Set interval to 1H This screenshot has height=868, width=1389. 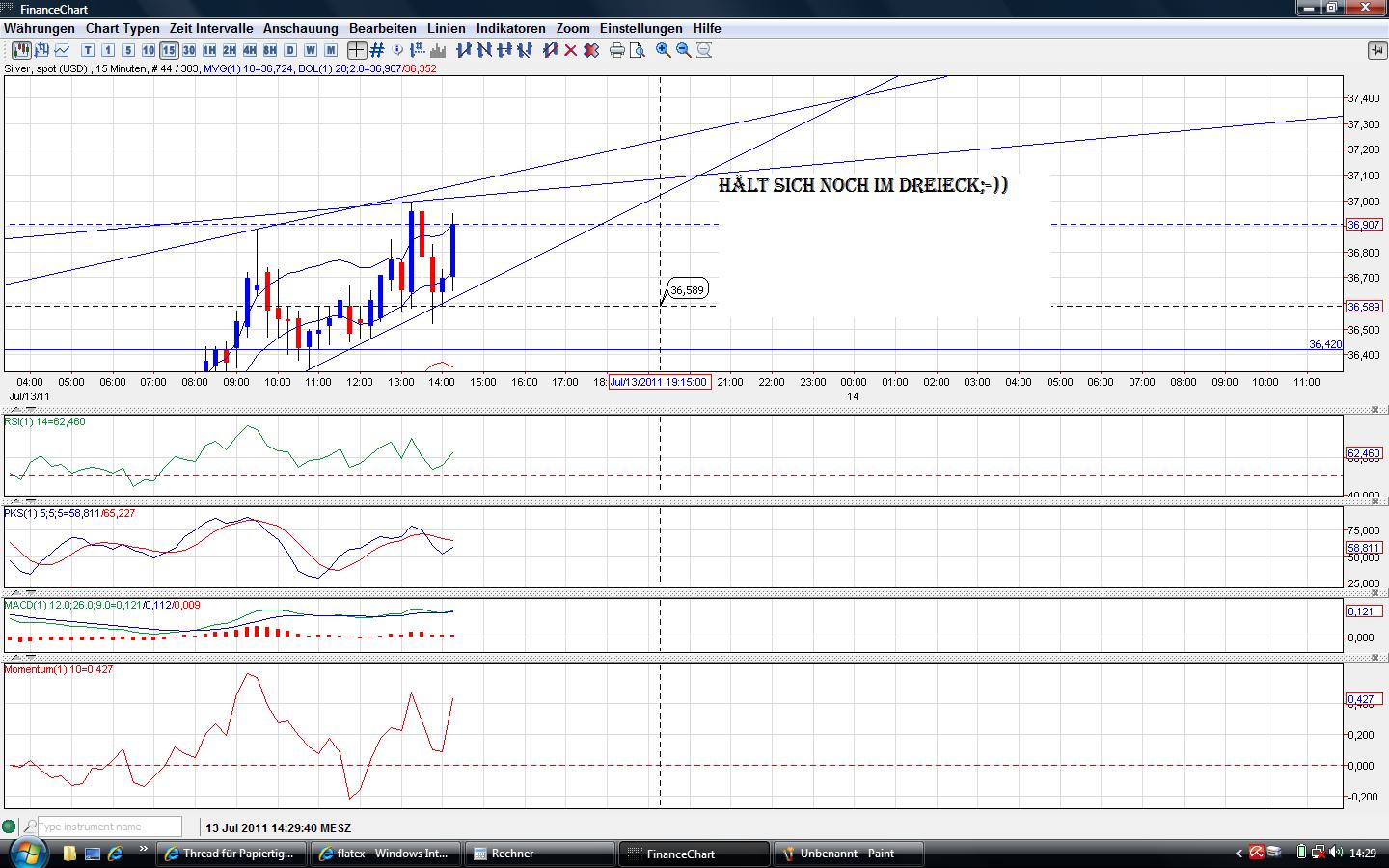(x=209, y=50)
